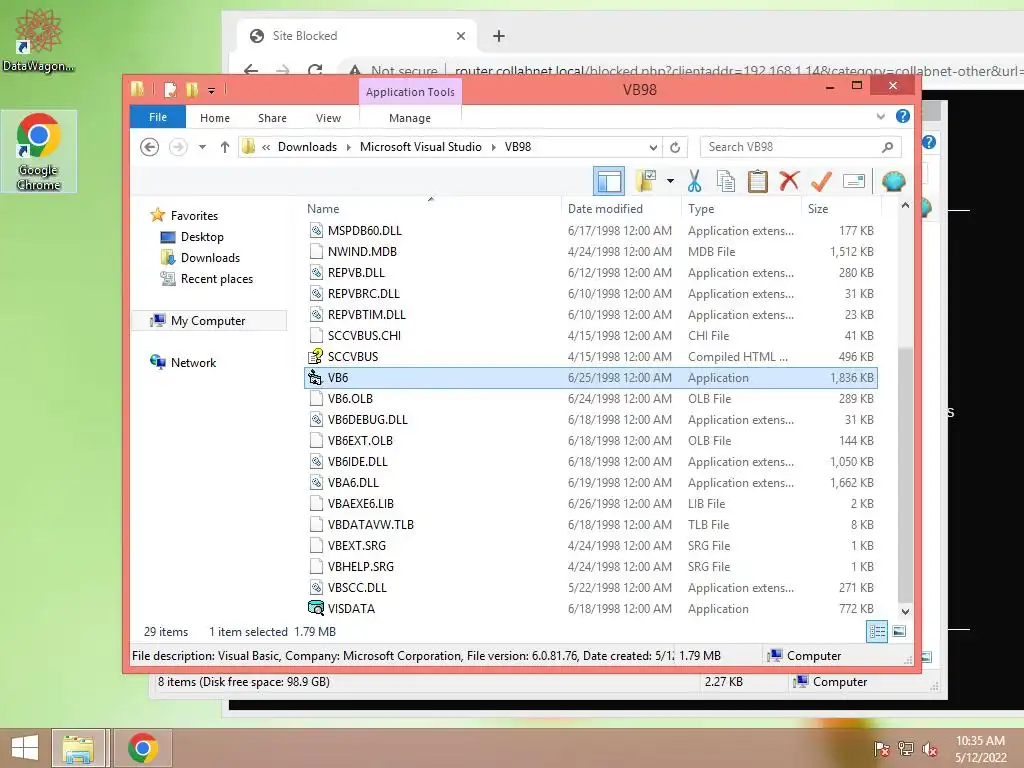The width and height of the screenshot is (1024, 768).
Task: Open a new Chrome tab
Action: [x=499, y=36]
